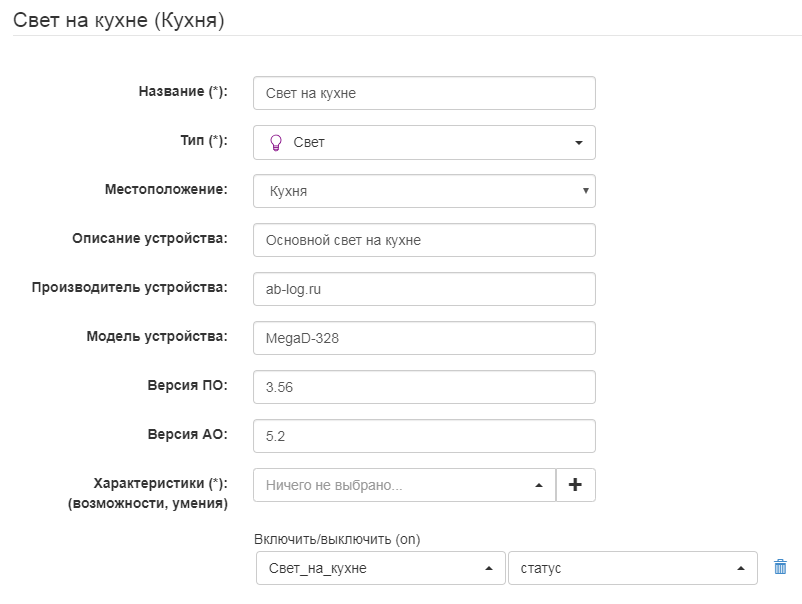Click the Кухня value in Местоположение field

point(290,190)
